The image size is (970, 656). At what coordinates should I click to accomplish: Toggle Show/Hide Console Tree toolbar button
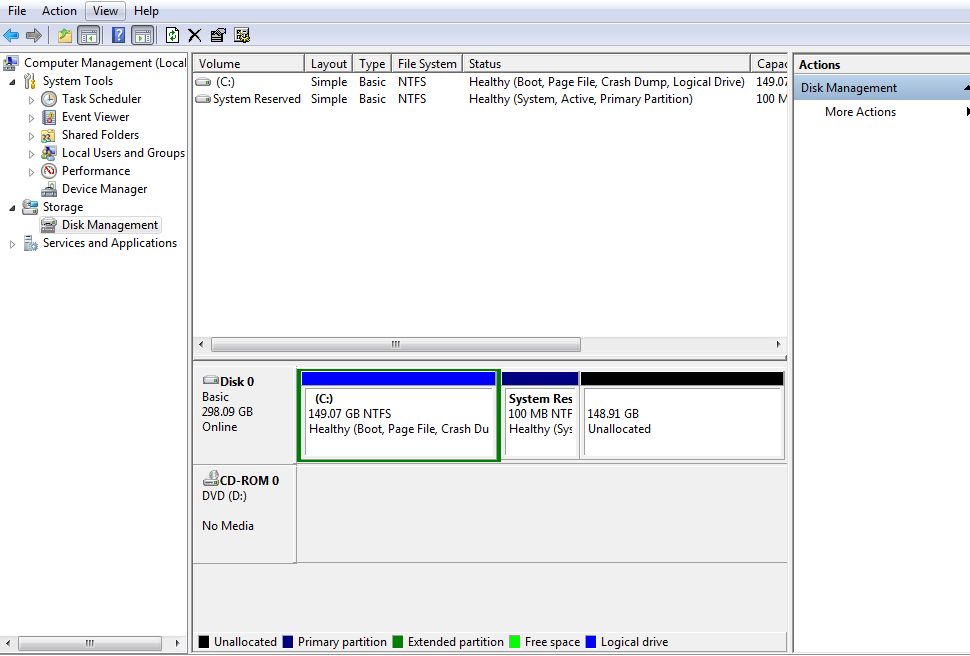click(x=88, y=35)
